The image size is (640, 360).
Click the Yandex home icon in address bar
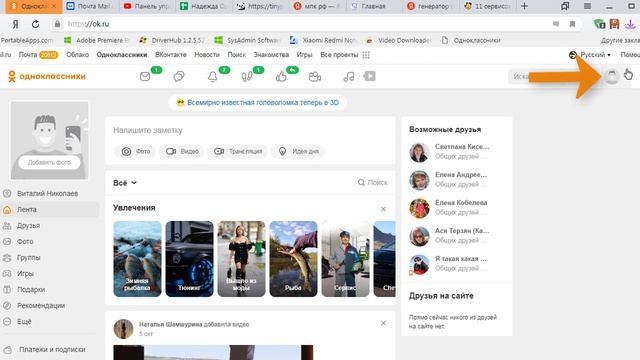15,24
